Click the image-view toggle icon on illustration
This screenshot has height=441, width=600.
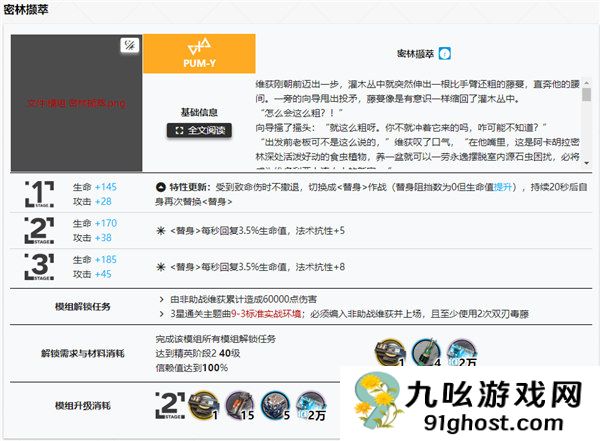[128, 46]
